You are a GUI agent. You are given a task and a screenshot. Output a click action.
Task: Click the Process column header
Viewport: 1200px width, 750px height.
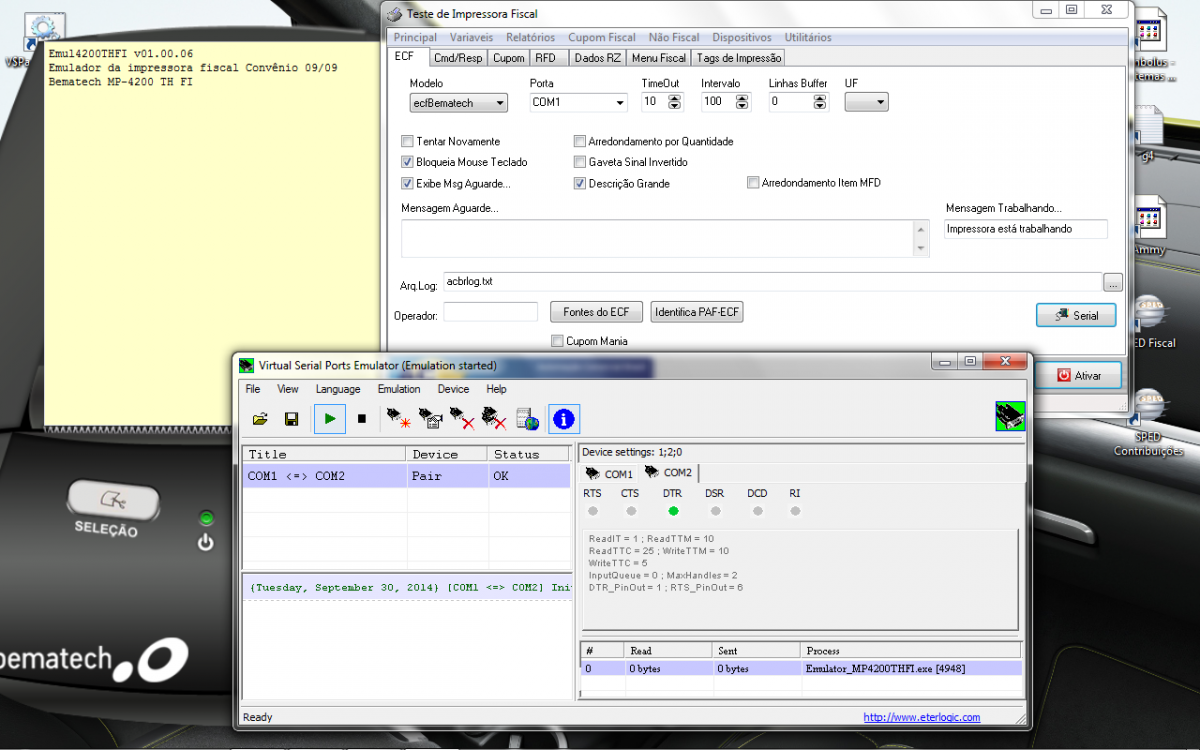911,650
